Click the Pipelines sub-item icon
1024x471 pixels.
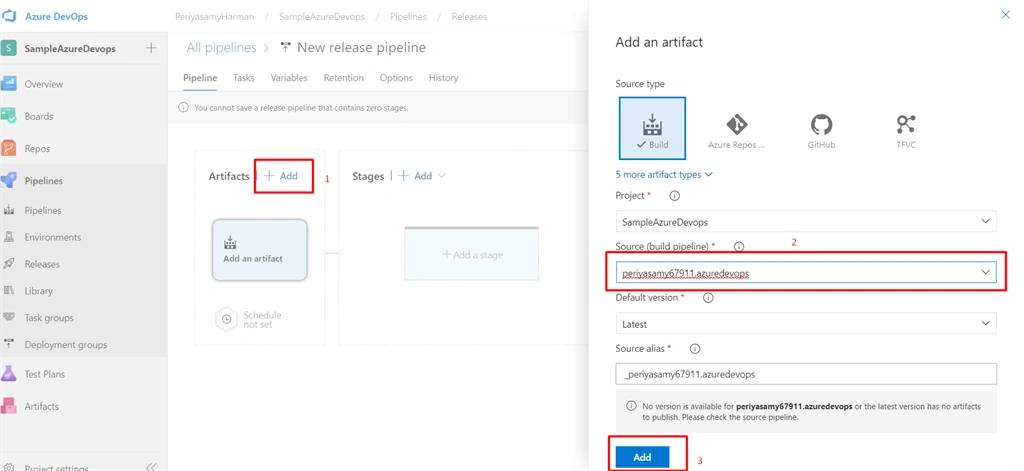(9, 210)
